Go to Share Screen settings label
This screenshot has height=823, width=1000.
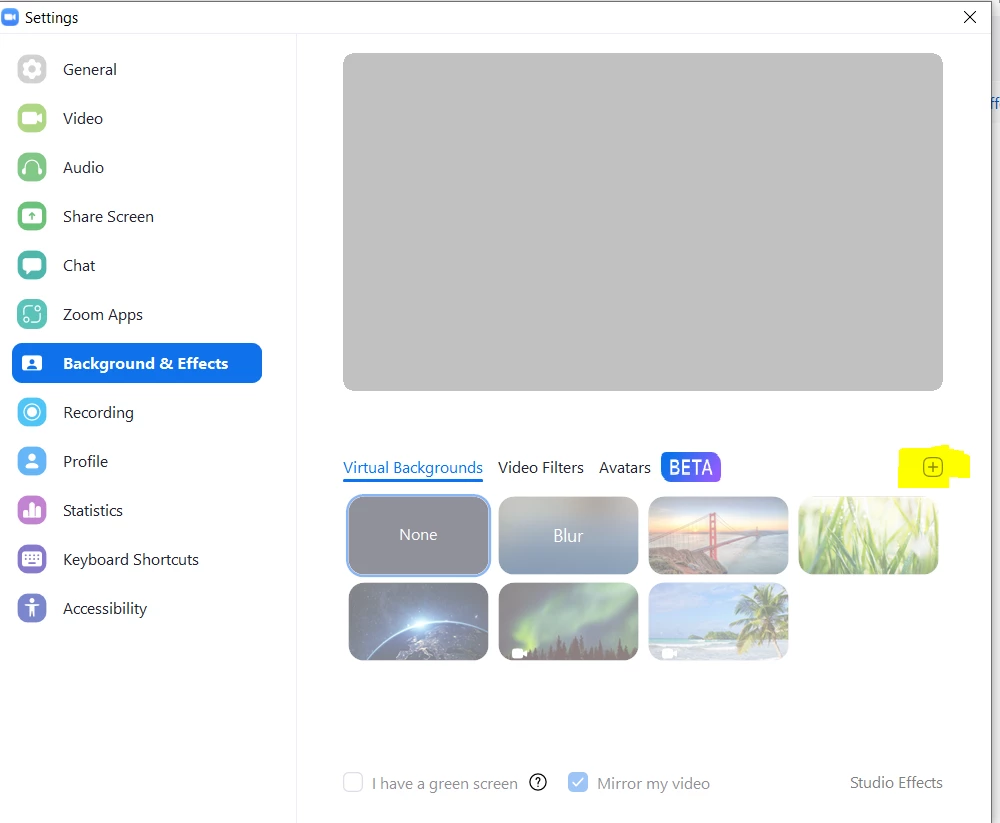108,217
